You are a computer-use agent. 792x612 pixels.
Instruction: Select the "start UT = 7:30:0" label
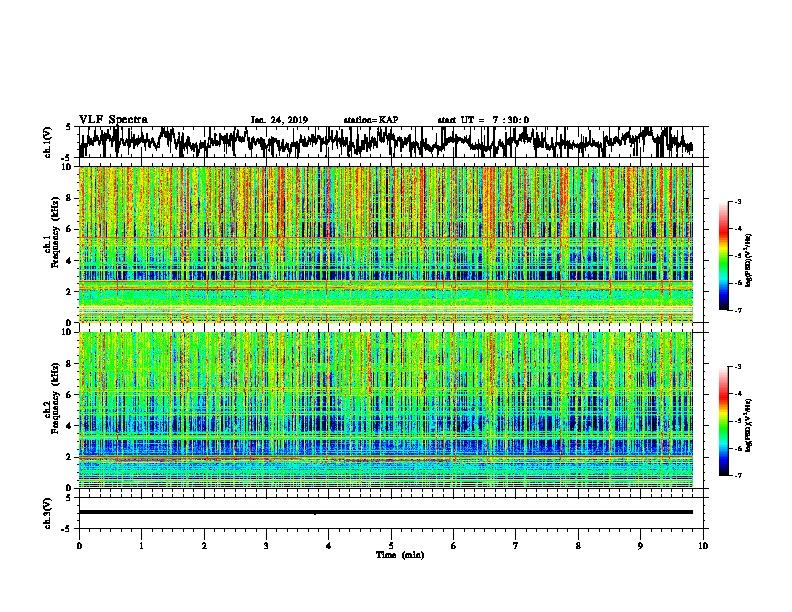483,120
